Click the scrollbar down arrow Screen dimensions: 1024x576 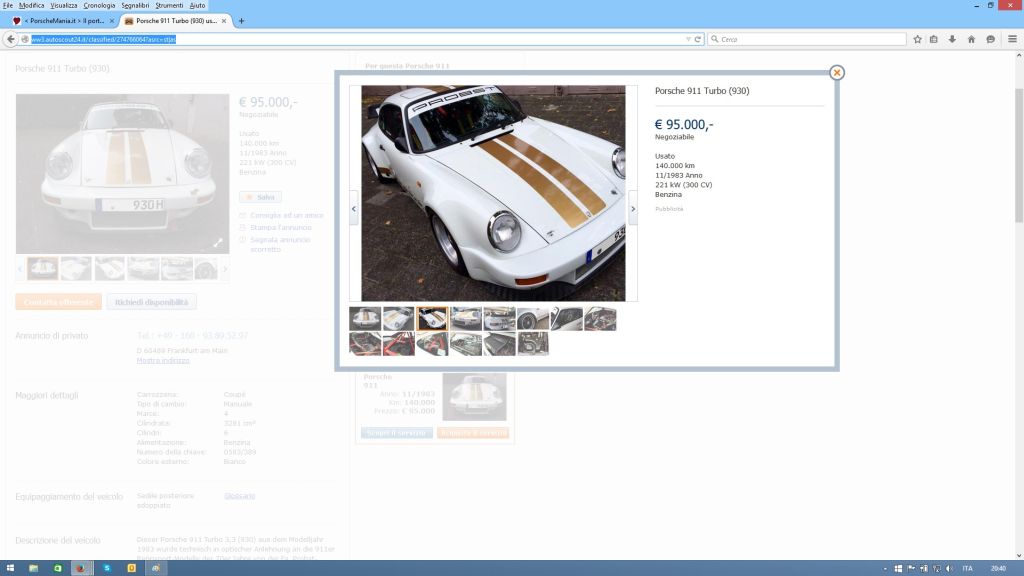pos(1019,556)
